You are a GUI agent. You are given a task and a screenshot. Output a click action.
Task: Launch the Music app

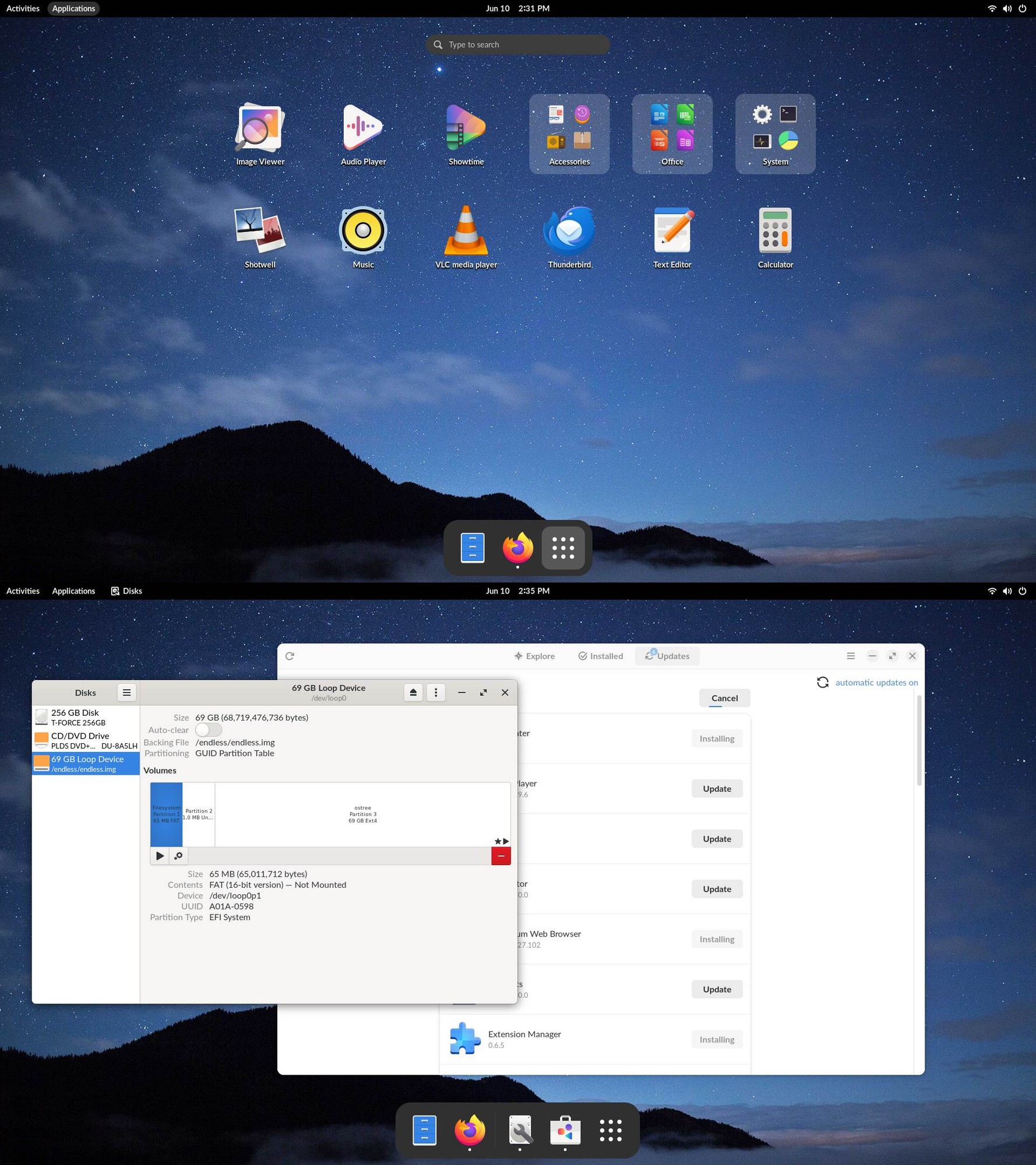tap(363, 238)
